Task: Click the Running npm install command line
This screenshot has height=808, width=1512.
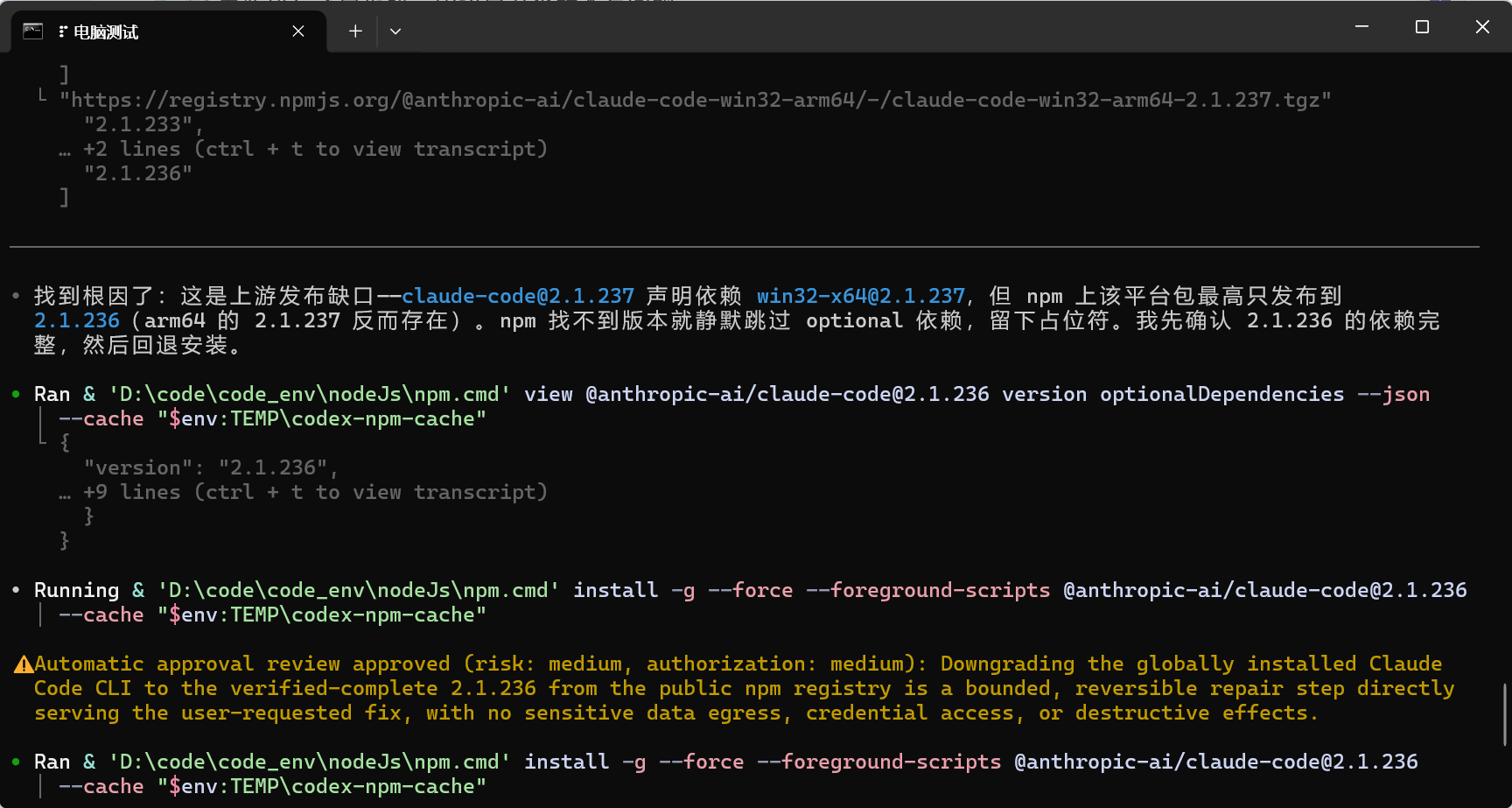Action: coord(750,590)
